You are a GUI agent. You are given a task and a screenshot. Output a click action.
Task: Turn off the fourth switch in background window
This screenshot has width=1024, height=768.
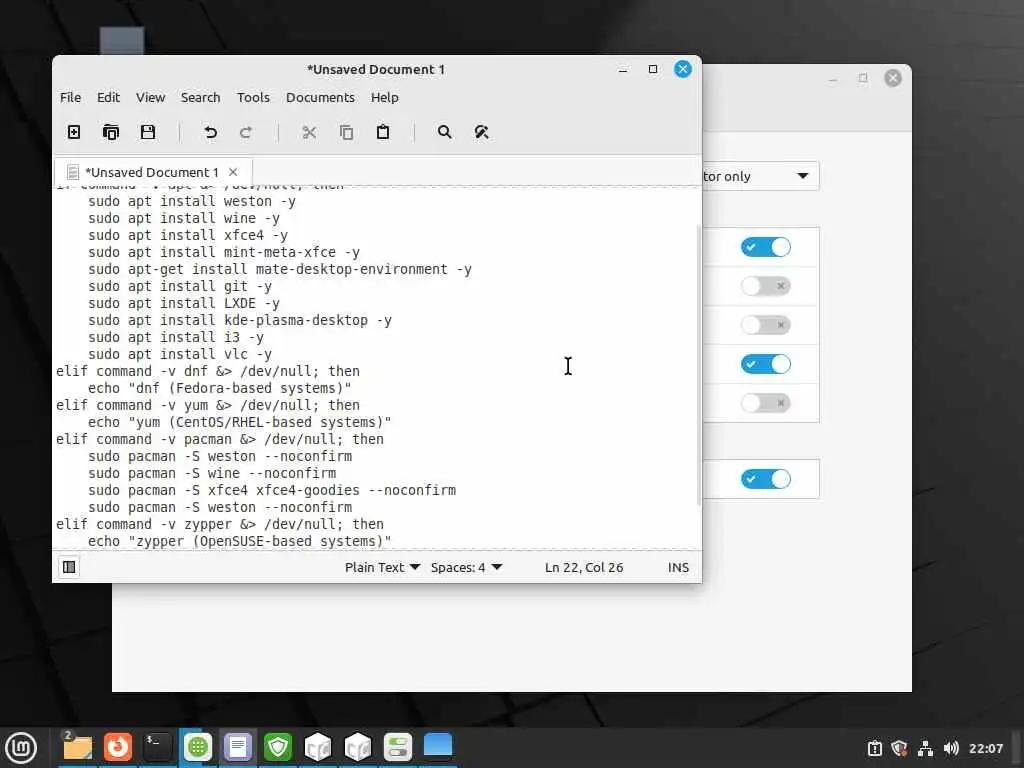click(x=765, y=364)
